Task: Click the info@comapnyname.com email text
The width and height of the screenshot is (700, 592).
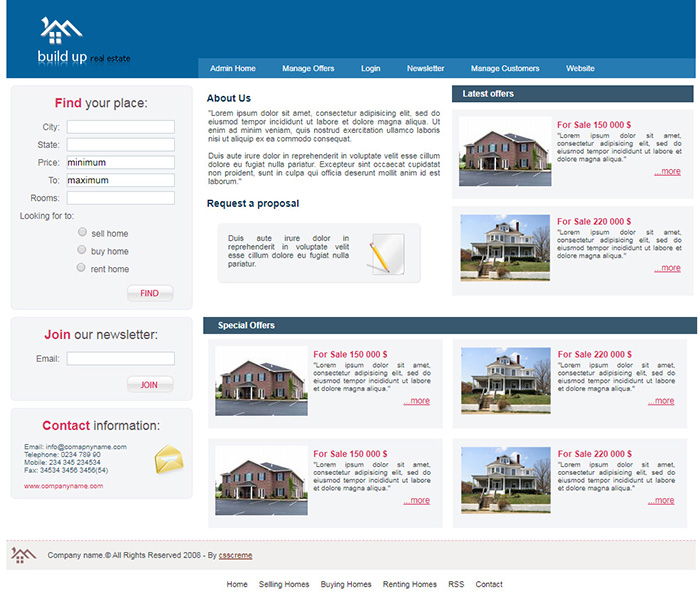Action: click(86, 446)
